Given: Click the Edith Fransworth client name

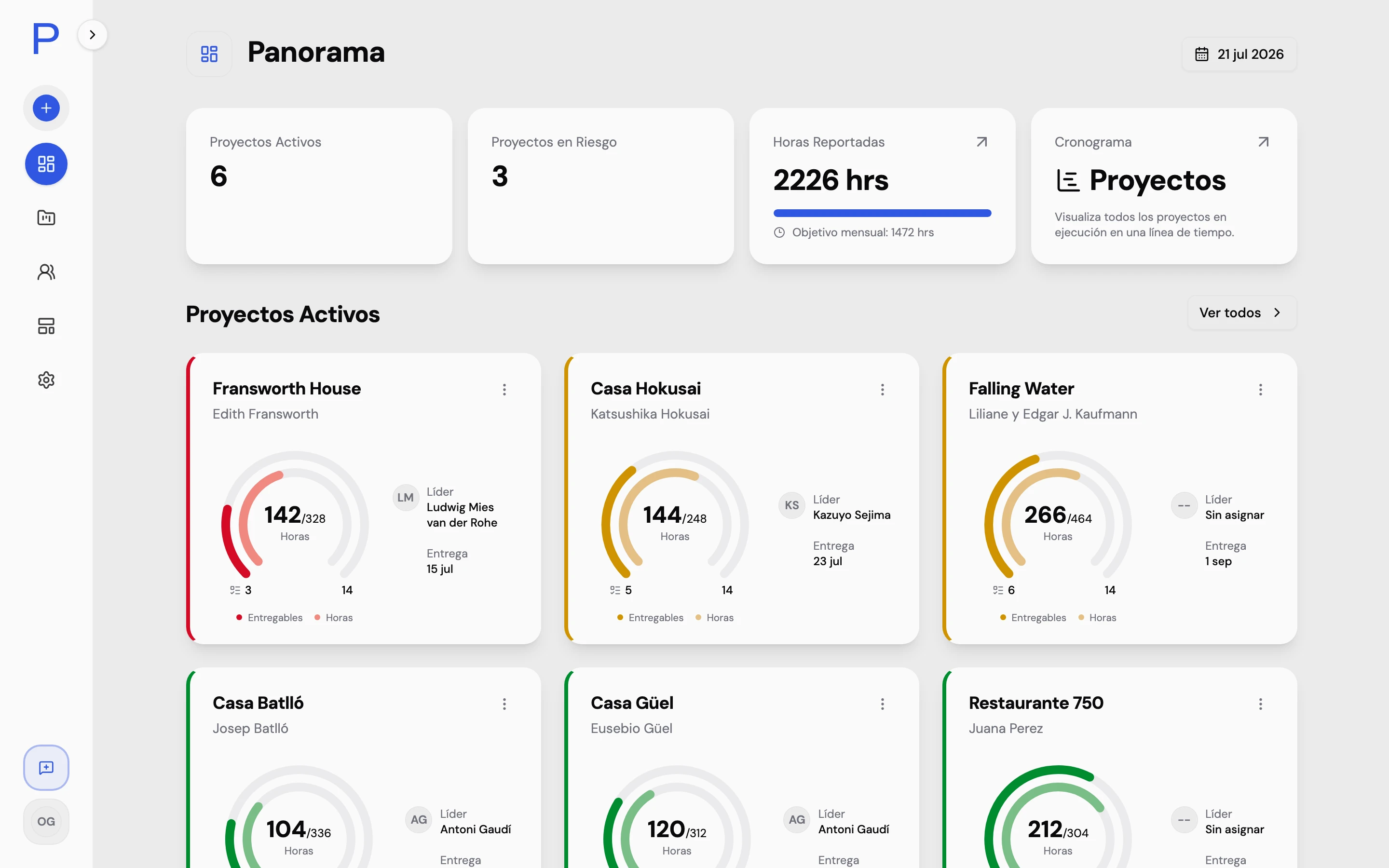Looking at the screenshot, I should click(265, 414).
